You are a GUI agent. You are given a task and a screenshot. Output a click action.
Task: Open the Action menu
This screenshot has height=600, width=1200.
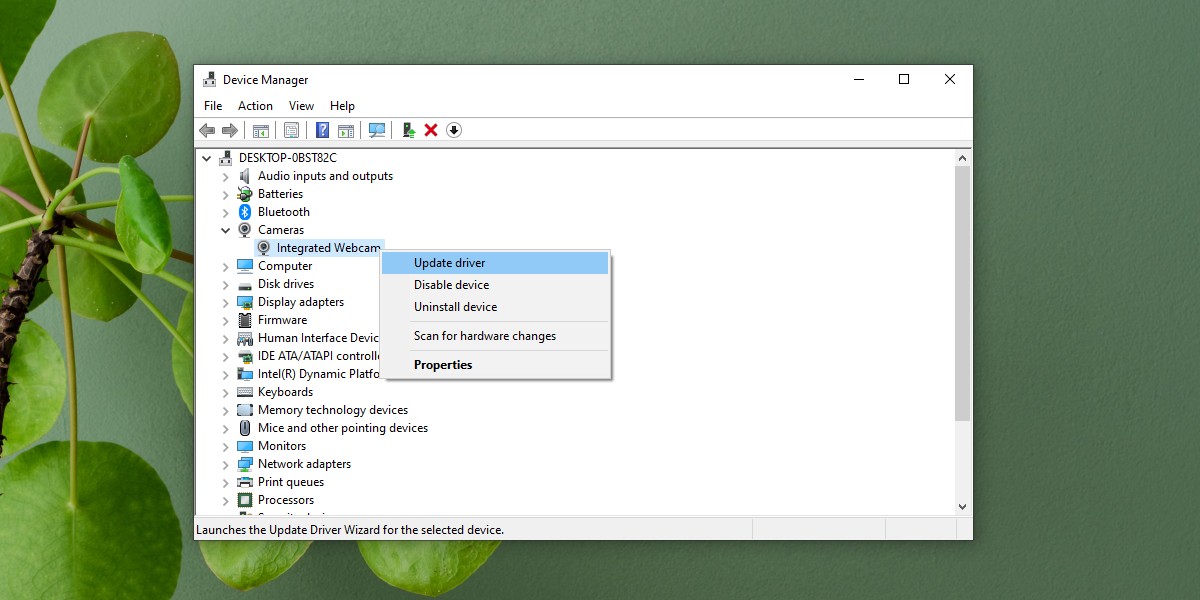(255, 105)
